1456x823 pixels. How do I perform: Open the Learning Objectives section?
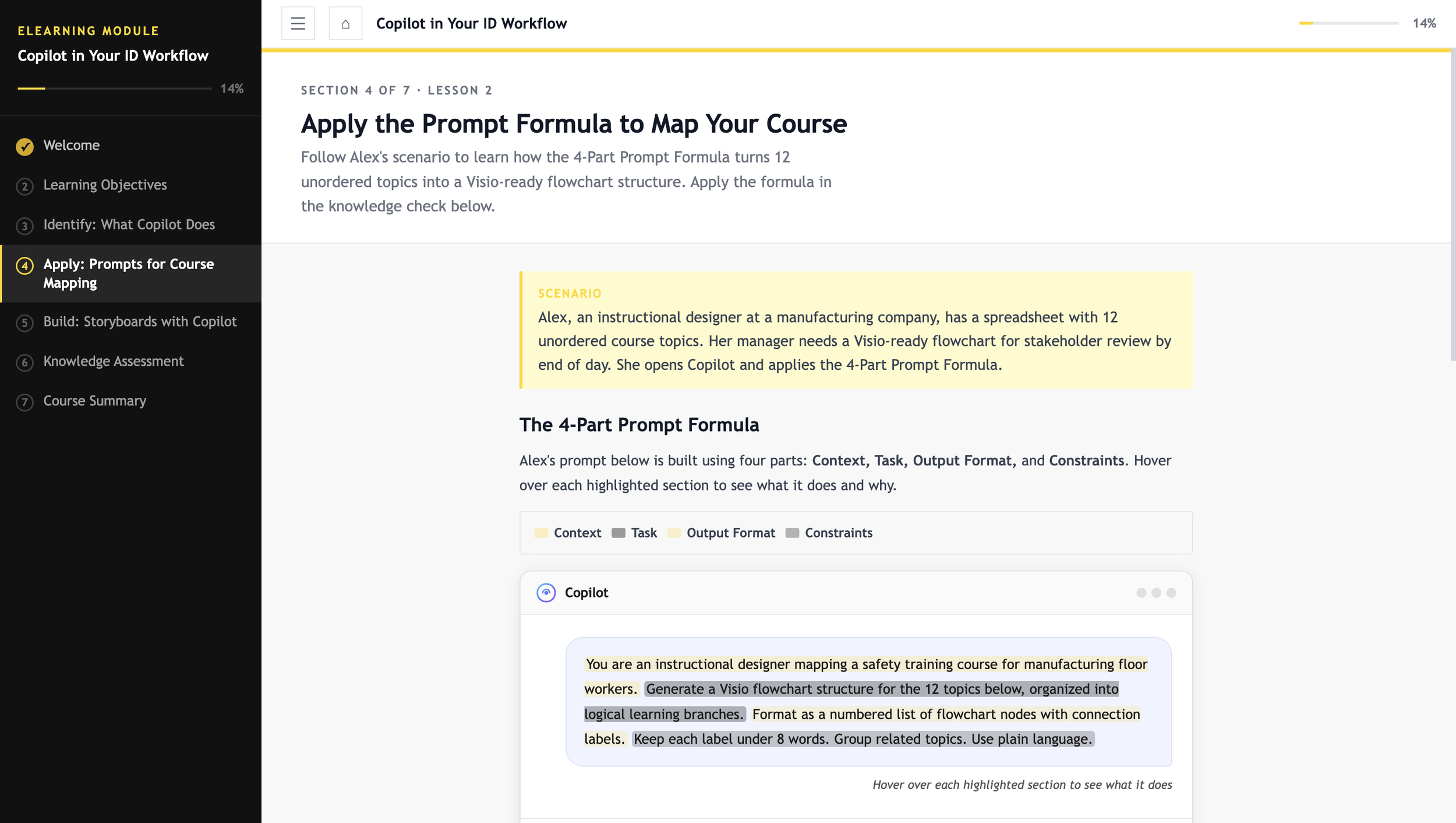(x=105, y=185)
